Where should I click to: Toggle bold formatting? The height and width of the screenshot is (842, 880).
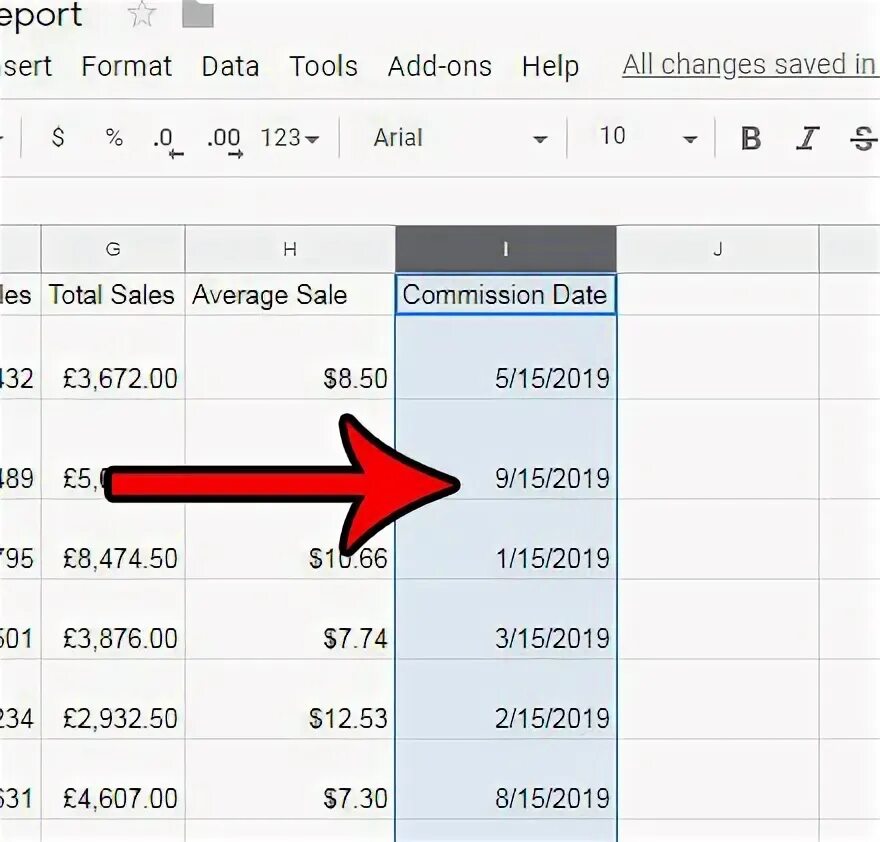[751, 139]
